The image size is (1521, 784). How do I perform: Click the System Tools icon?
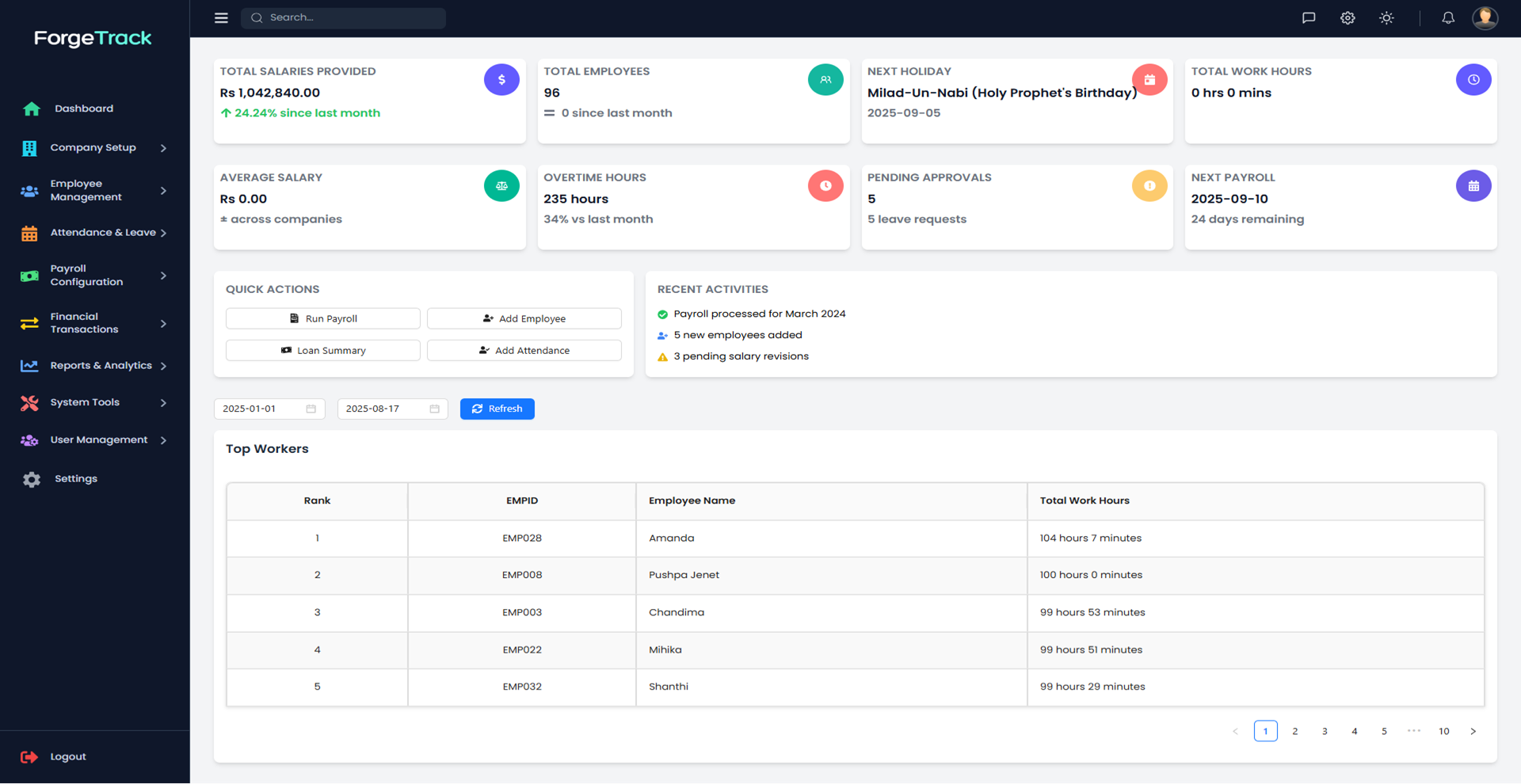click(29, 403)
